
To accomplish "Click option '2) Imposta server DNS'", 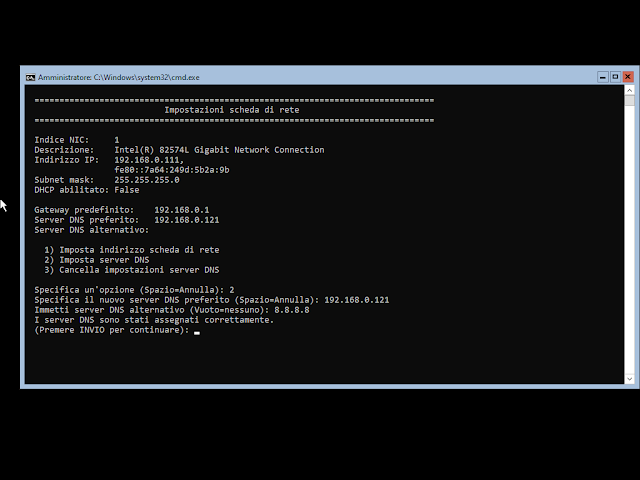I will pyautogui.click(x=97, y=260).
